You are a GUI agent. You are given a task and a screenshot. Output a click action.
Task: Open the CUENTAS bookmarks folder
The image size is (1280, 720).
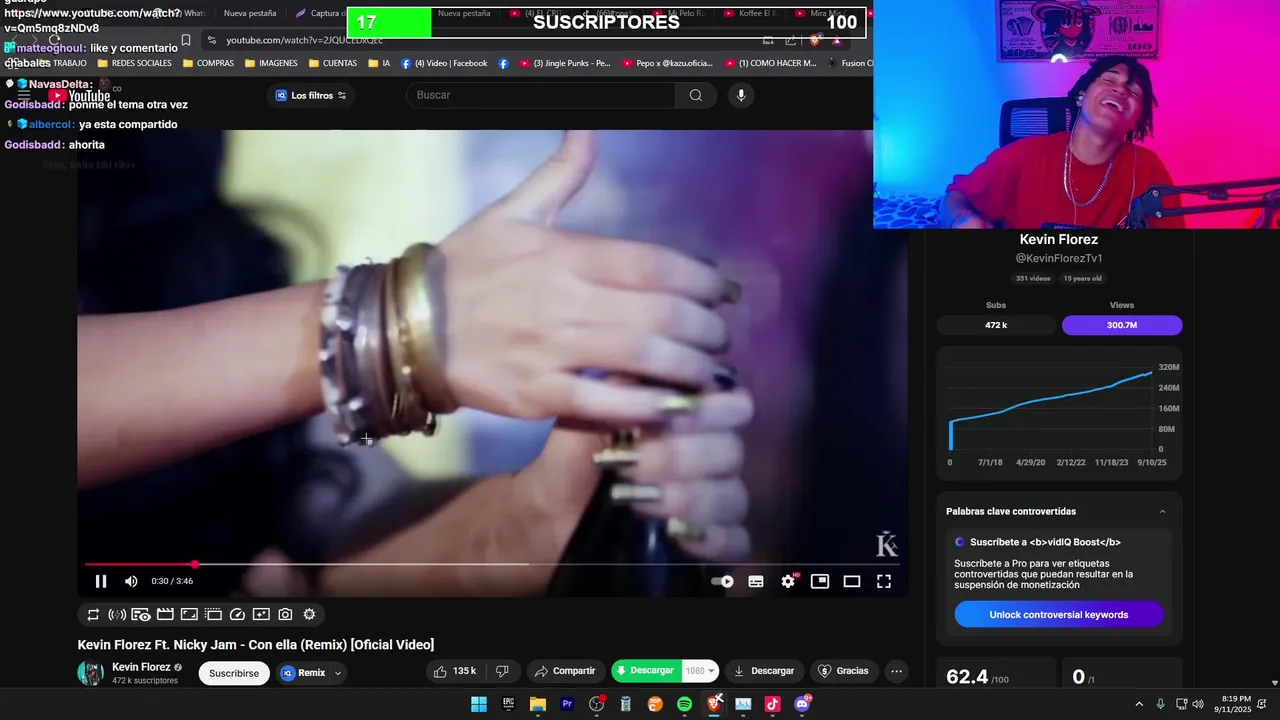coord(333,63)
